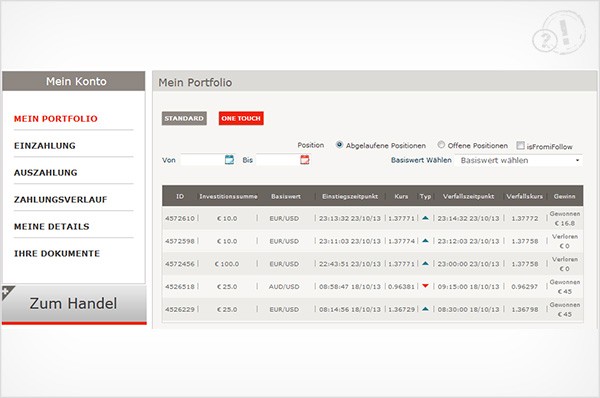
Task: Click entry time 22:43:51 23/10/13
Action: [350, 264]
